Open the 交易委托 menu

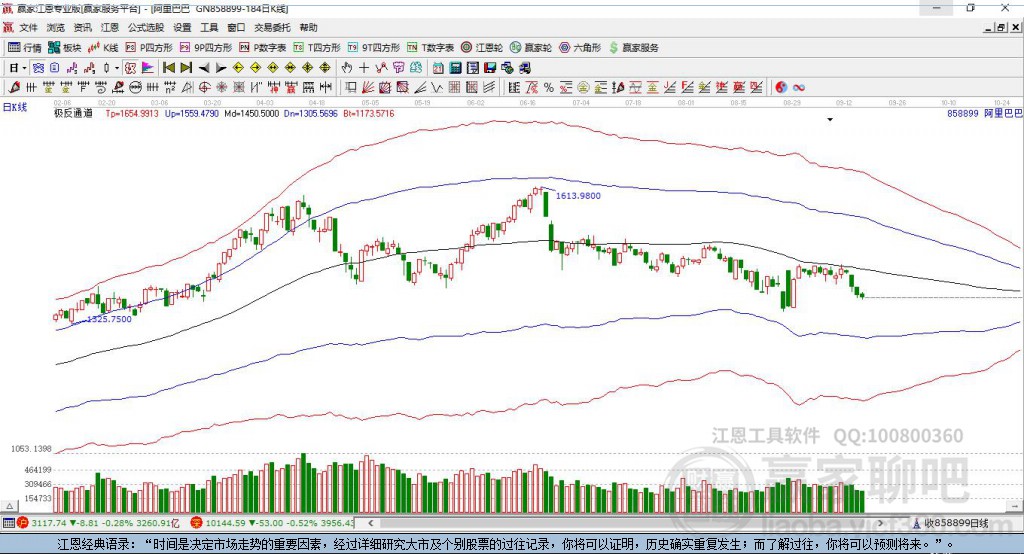272,27
